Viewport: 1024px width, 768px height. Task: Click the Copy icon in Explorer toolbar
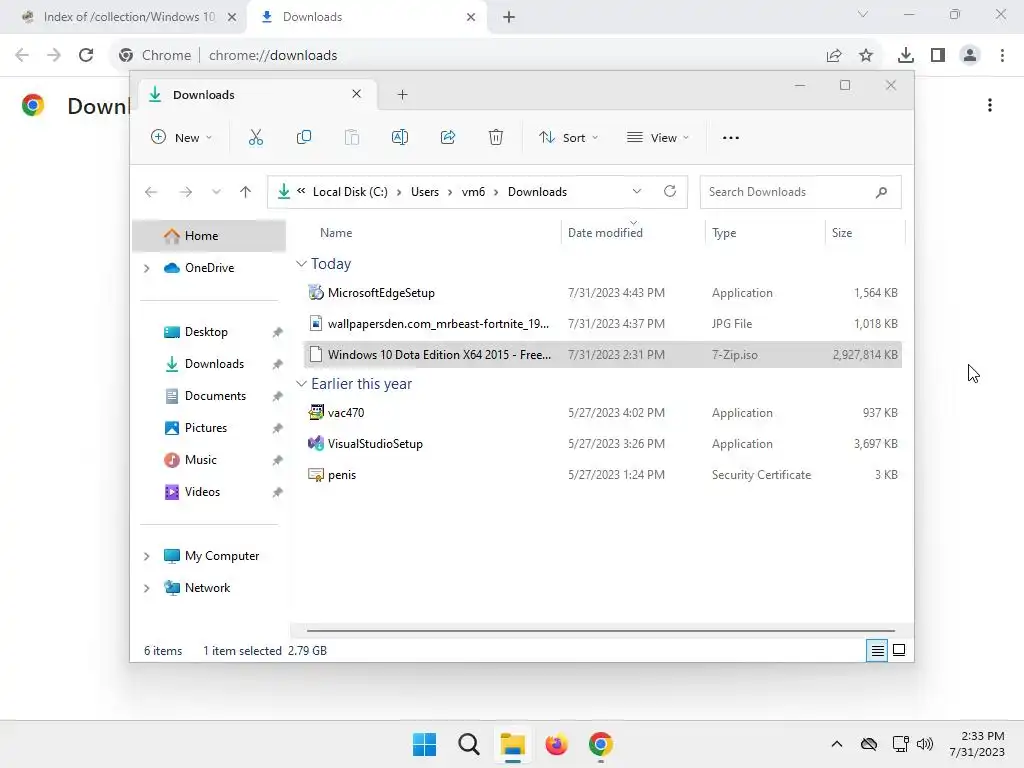[x=304, y=137]
